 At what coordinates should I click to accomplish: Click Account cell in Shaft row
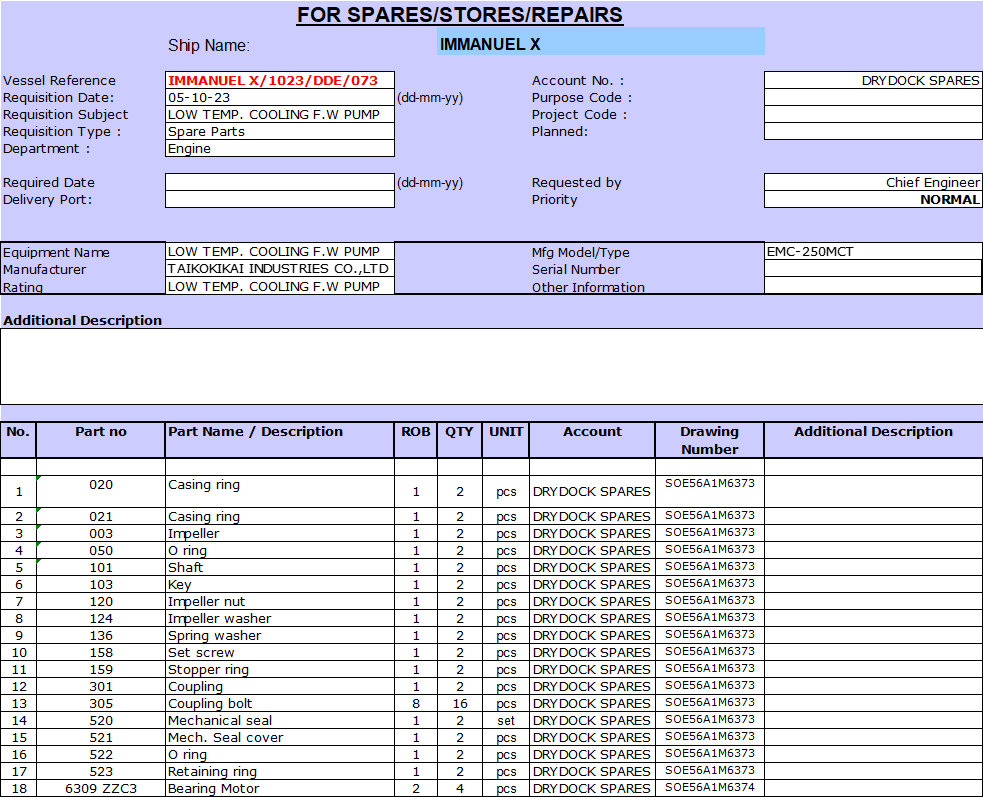(x=592, y=567)
